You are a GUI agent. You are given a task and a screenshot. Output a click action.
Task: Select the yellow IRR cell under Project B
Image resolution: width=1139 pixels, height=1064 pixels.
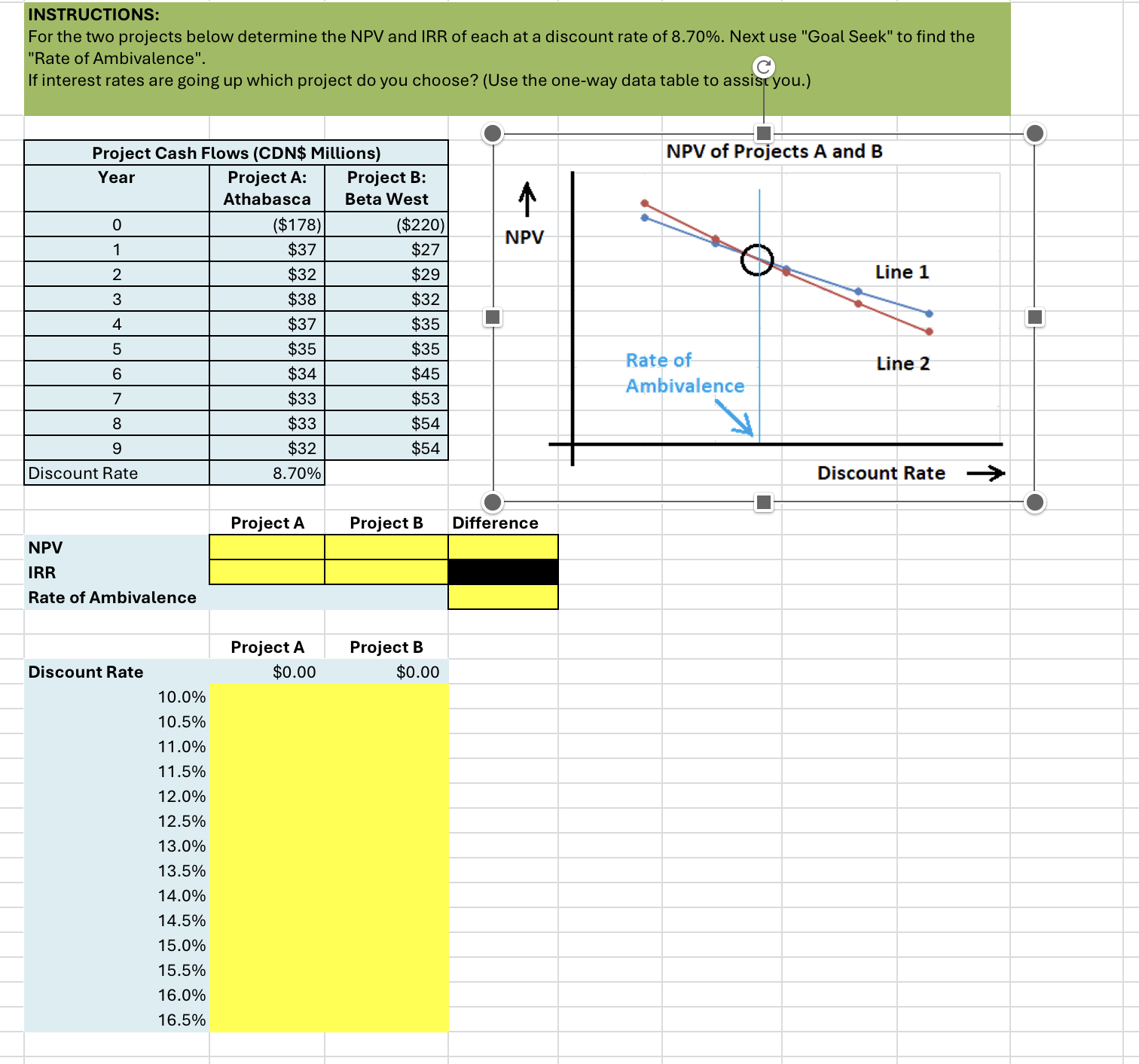point(386,572)
